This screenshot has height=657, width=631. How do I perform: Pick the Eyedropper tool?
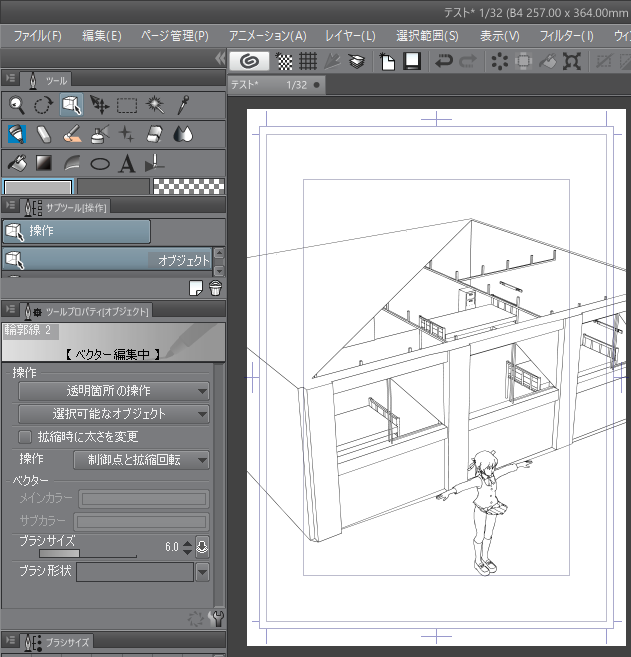[183, 104]
